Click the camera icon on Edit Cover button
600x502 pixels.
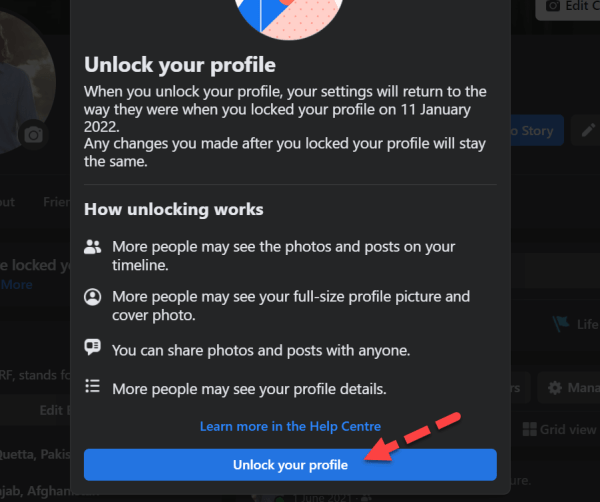pyautogui.click(x=553, y=6)
